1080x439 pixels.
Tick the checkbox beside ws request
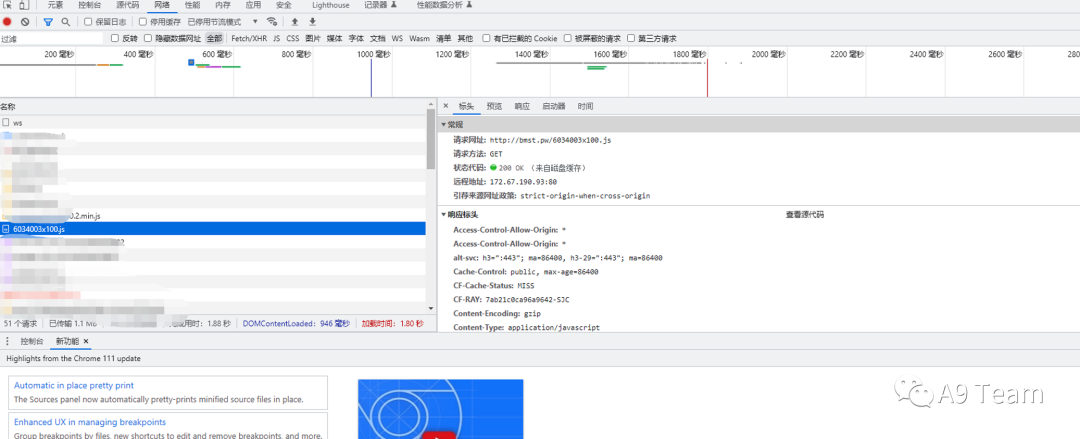6,122
